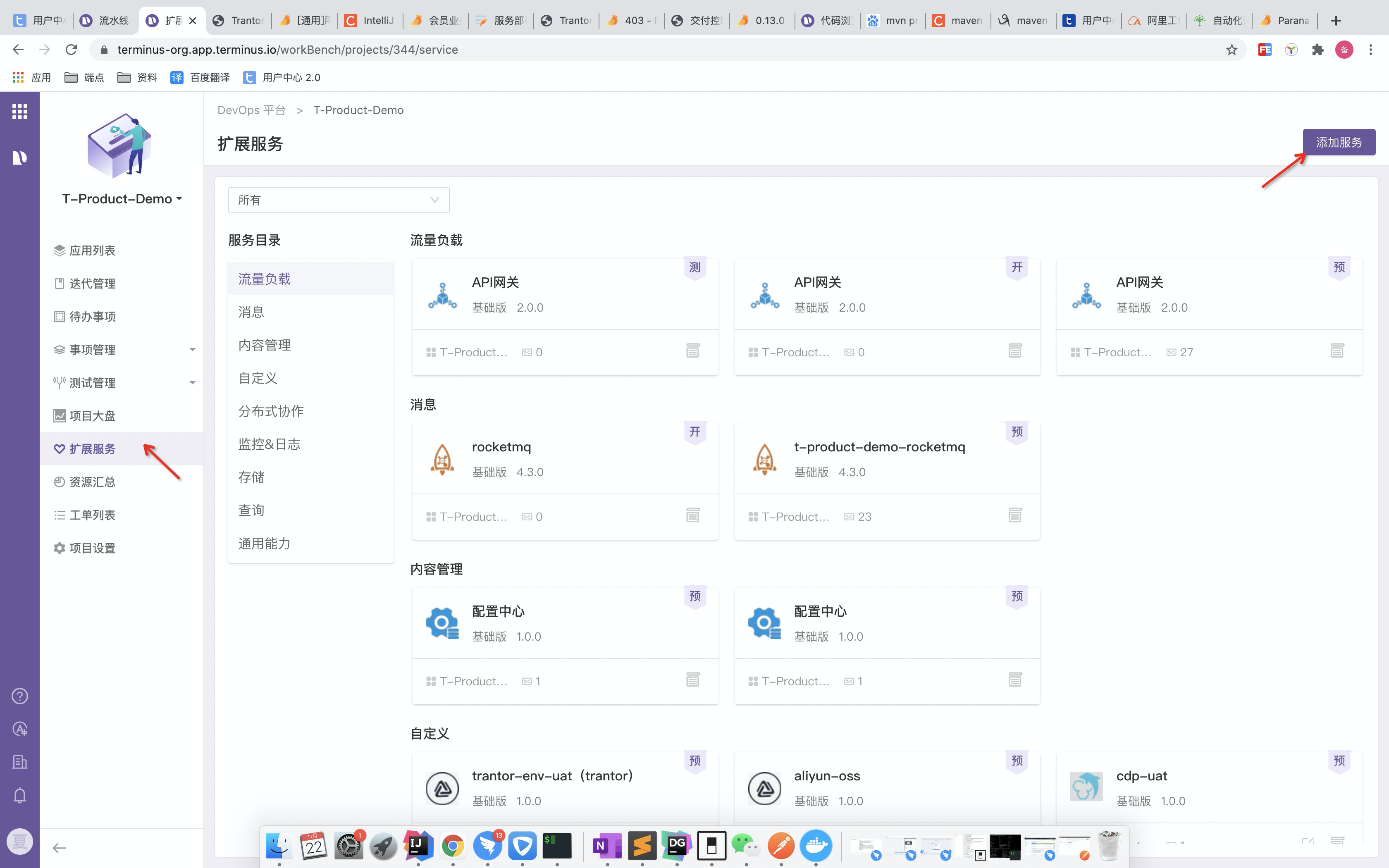Viewport: 1389px width, 868px height.
Task: Open the 用户中心 2.0 bookmark
Action: (282, 78)
